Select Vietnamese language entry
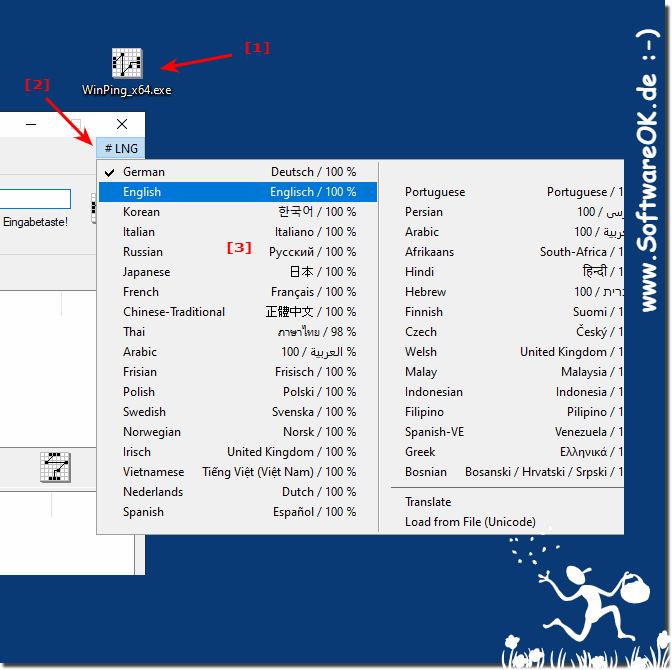672x670 pixels. (238, 472)
